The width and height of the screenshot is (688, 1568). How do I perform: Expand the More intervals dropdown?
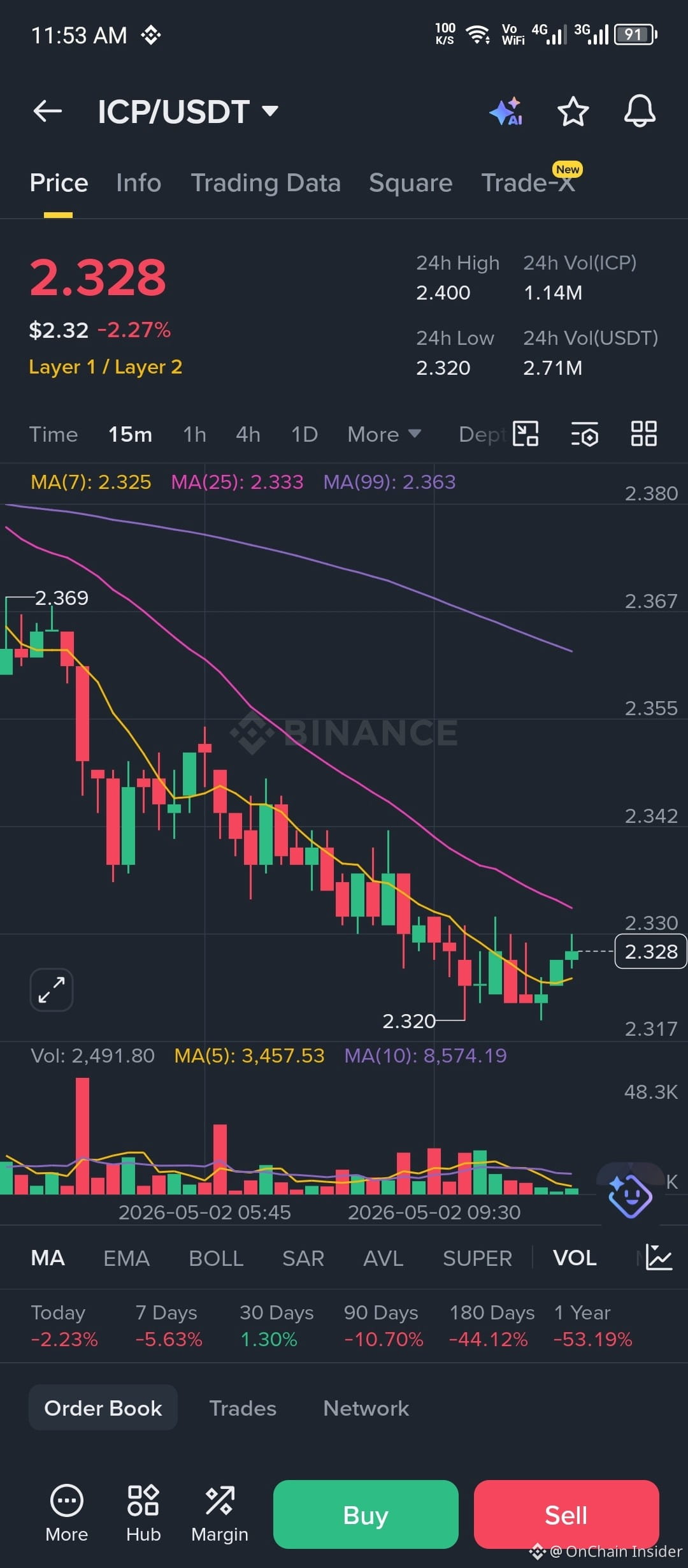(x=384, y=435)
